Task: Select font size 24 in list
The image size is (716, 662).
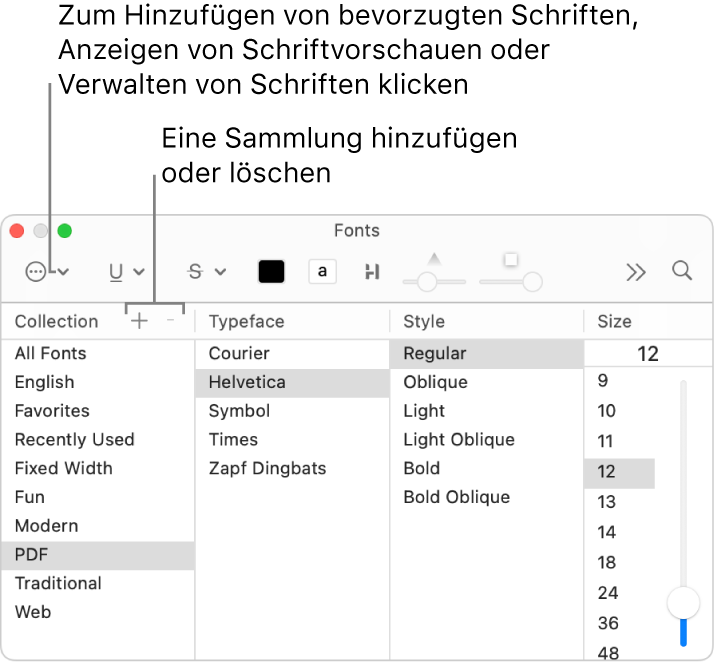Action: coord(608,593)
